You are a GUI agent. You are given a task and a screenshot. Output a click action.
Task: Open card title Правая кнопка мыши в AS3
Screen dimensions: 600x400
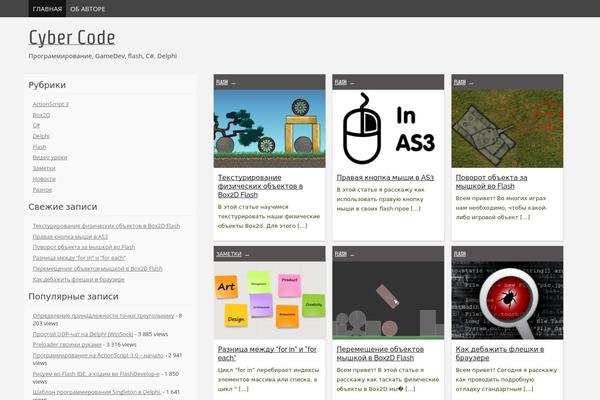click(385, 178)
